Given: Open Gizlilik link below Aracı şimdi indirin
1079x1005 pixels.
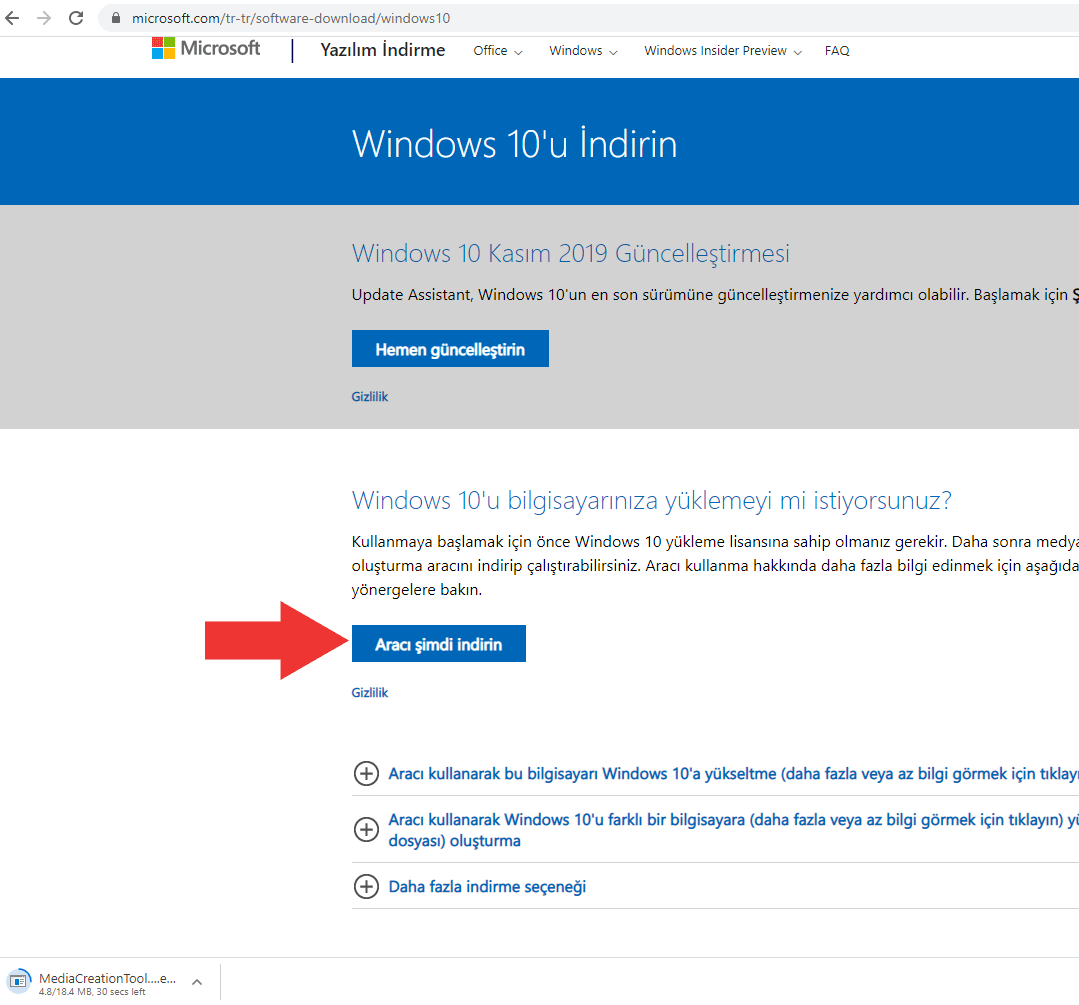Looking at the screenshot, I should pos(369,693).
